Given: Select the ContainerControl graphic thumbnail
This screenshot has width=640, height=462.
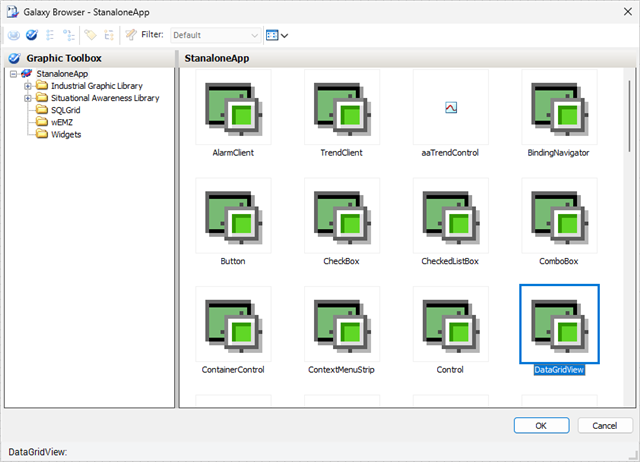Looking at the screenshot, I should (233, 324).
